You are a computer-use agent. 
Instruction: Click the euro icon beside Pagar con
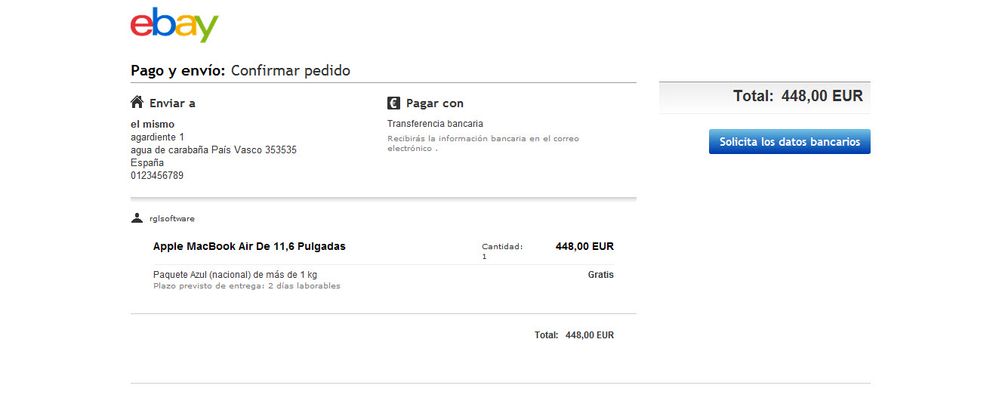(x=394, y=103)
